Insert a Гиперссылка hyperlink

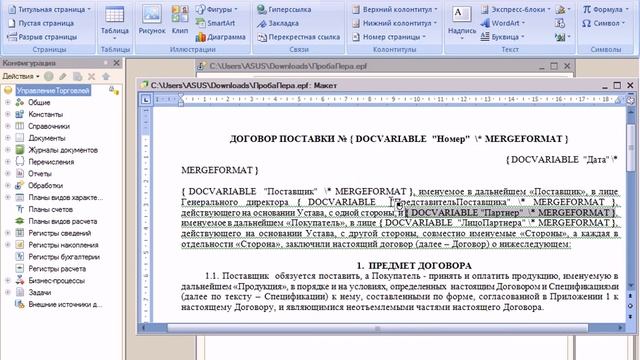tap(284, 9)
